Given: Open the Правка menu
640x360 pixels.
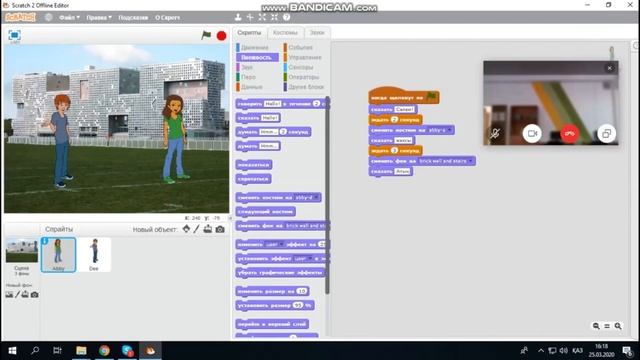Looking at the screenshot, I should point(99,18).
